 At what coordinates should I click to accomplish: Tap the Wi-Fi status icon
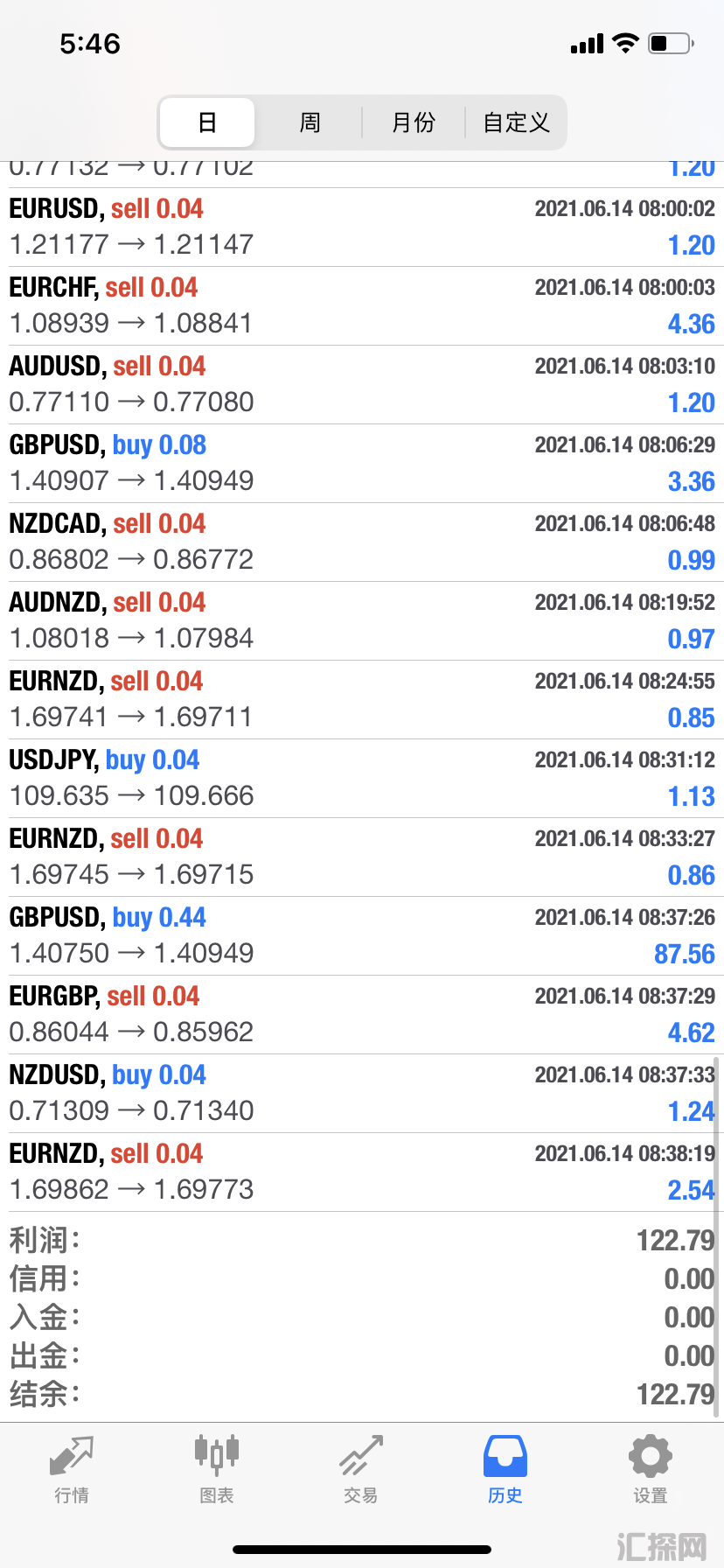pos(625,43)
